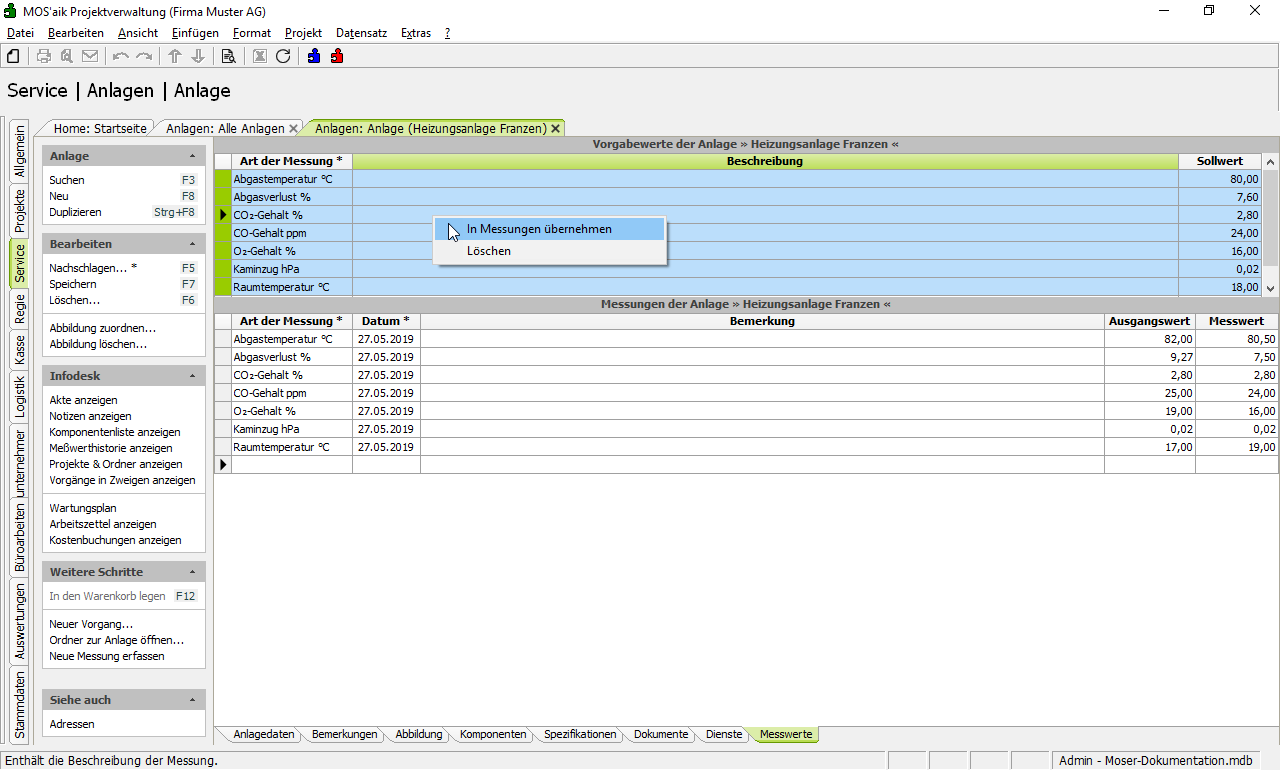Close the Anlagen: Alle Anlagen tab
This screenshot has height=770, width=1280.
coord(293,128)
